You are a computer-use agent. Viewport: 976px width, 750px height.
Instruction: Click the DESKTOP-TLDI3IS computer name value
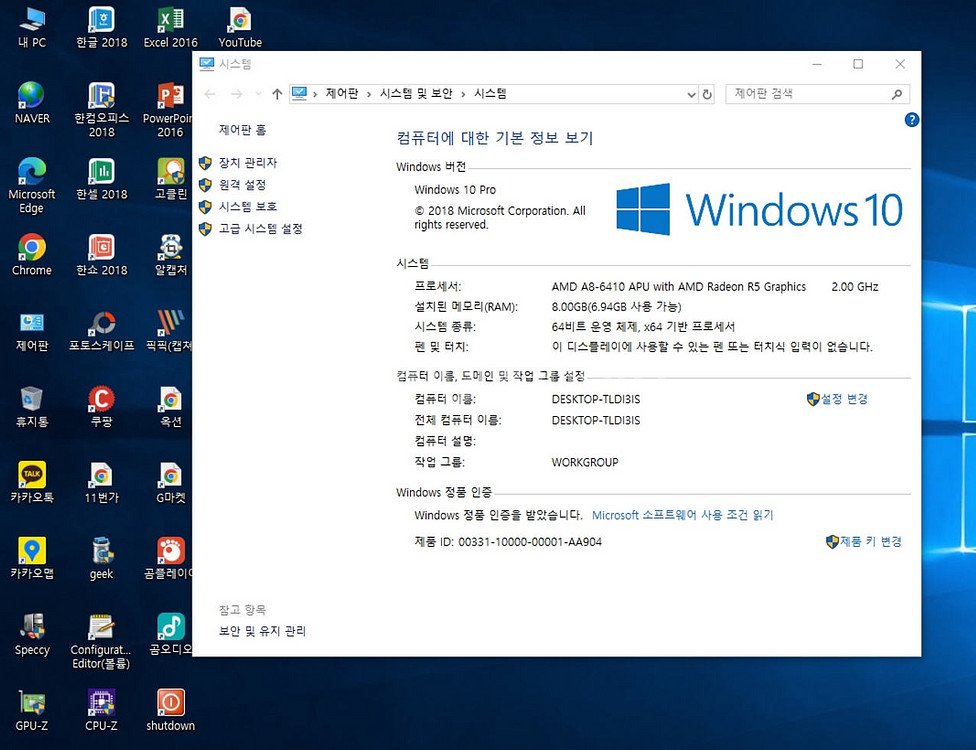tap(596, 399)
